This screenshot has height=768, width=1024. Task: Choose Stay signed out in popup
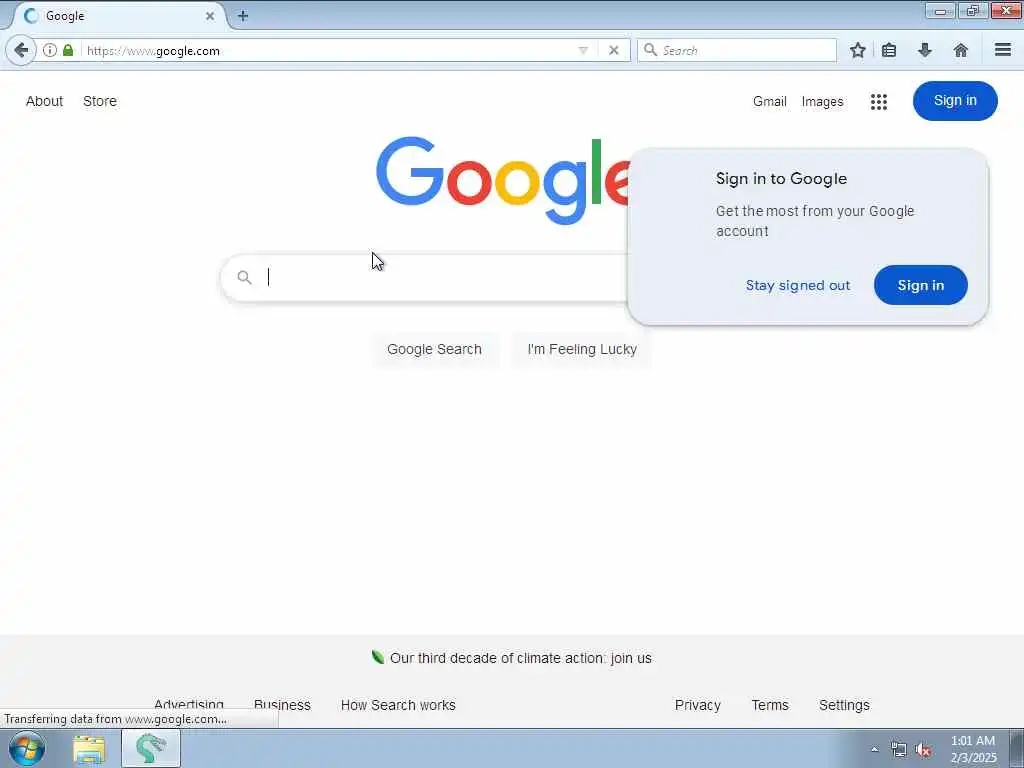[x=798, y=285]
